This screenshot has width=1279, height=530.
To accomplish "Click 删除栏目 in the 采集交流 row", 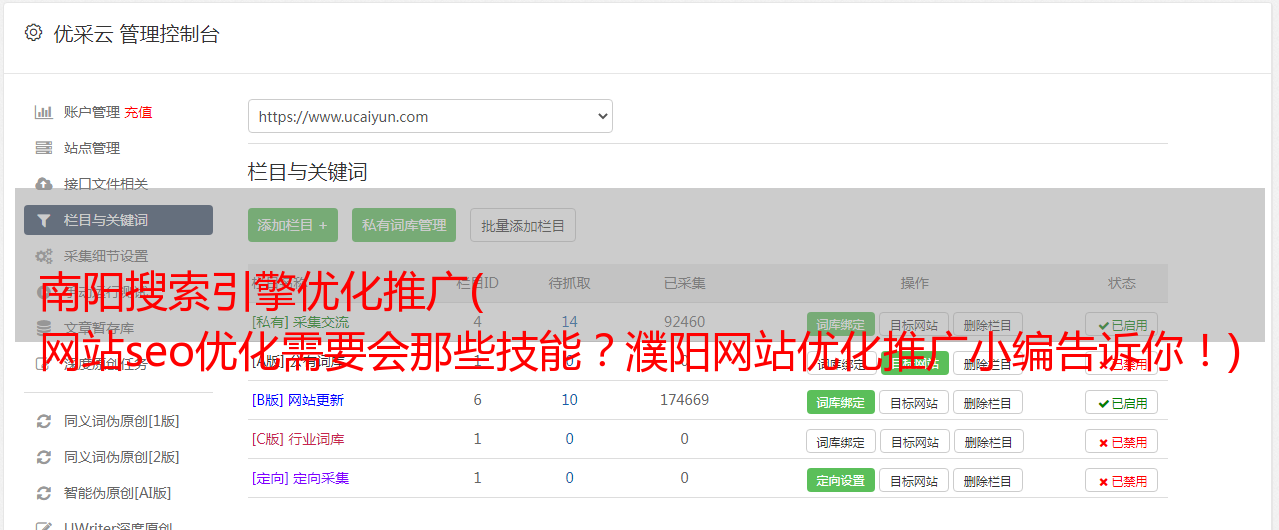I will 988,324.
